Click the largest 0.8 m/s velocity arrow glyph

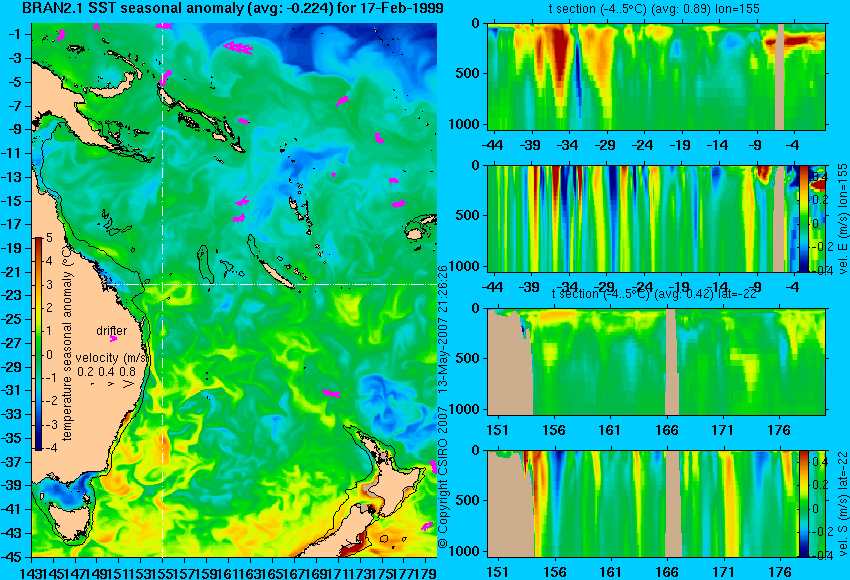pos(130,384)
